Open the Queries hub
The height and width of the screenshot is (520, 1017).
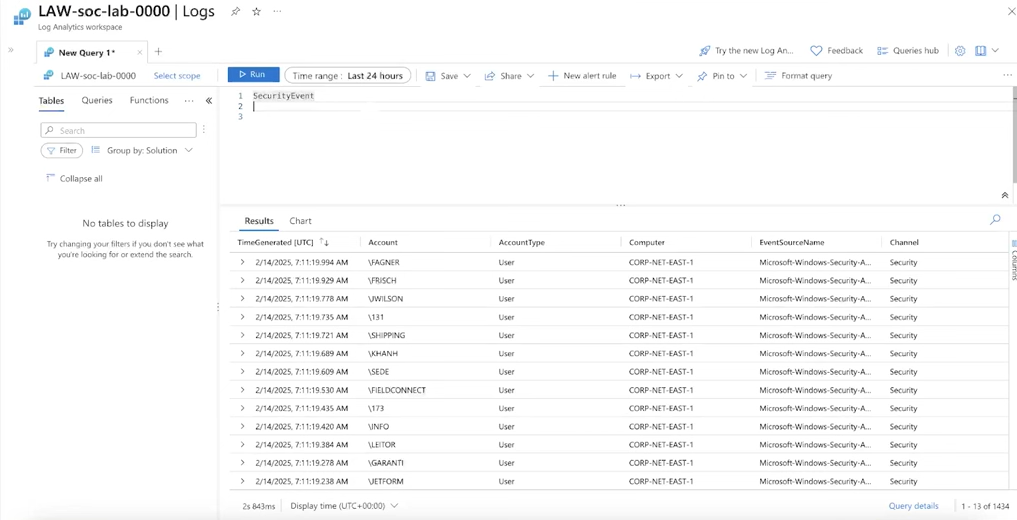(907, 51)
